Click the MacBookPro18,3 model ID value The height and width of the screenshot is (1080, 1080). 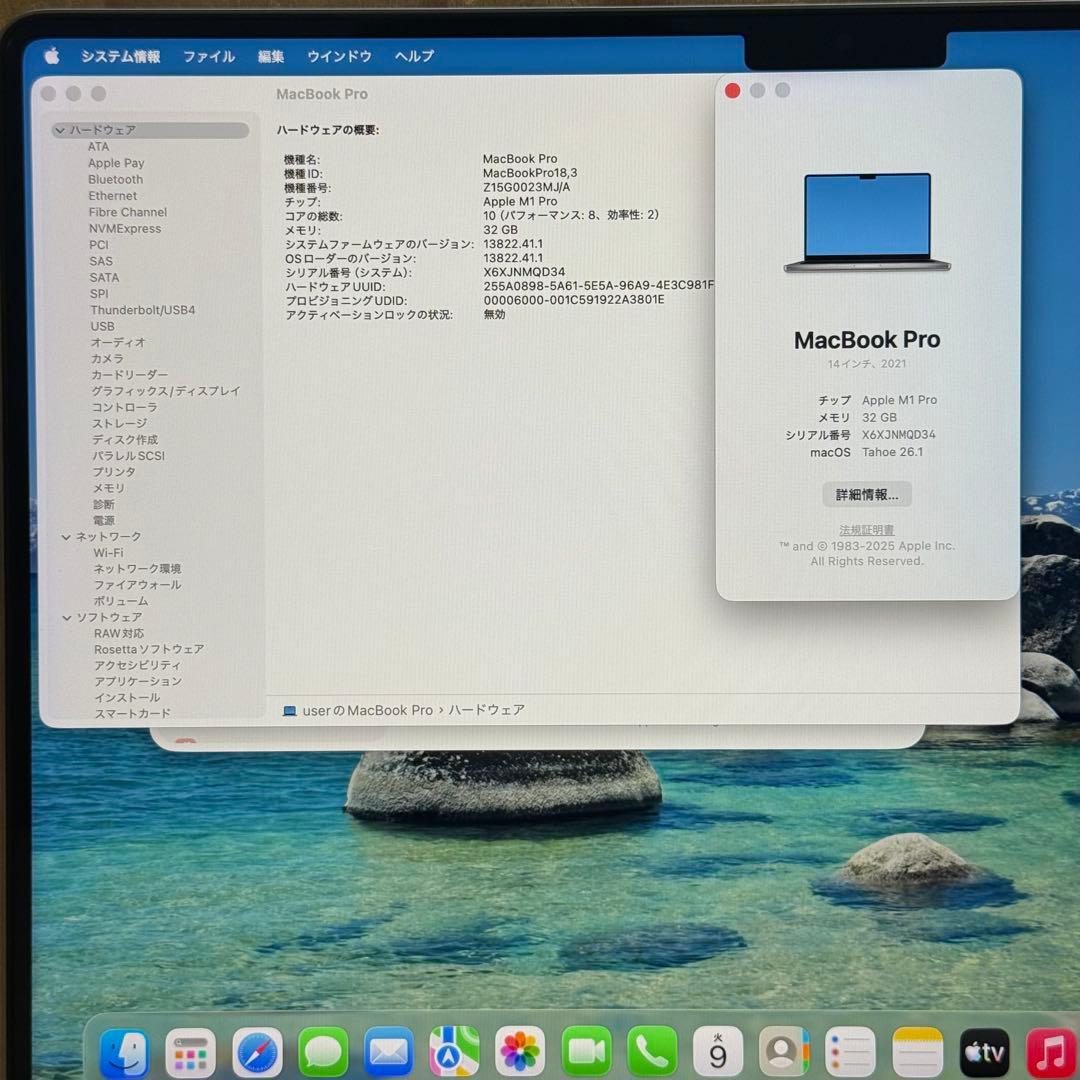pyautogui.click(x=530, y=174)
